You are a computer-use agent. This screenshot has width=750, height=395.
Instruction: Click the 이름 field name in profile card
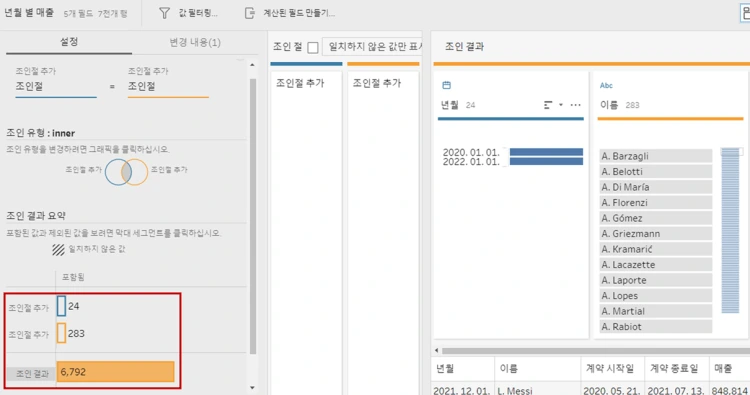609,105
